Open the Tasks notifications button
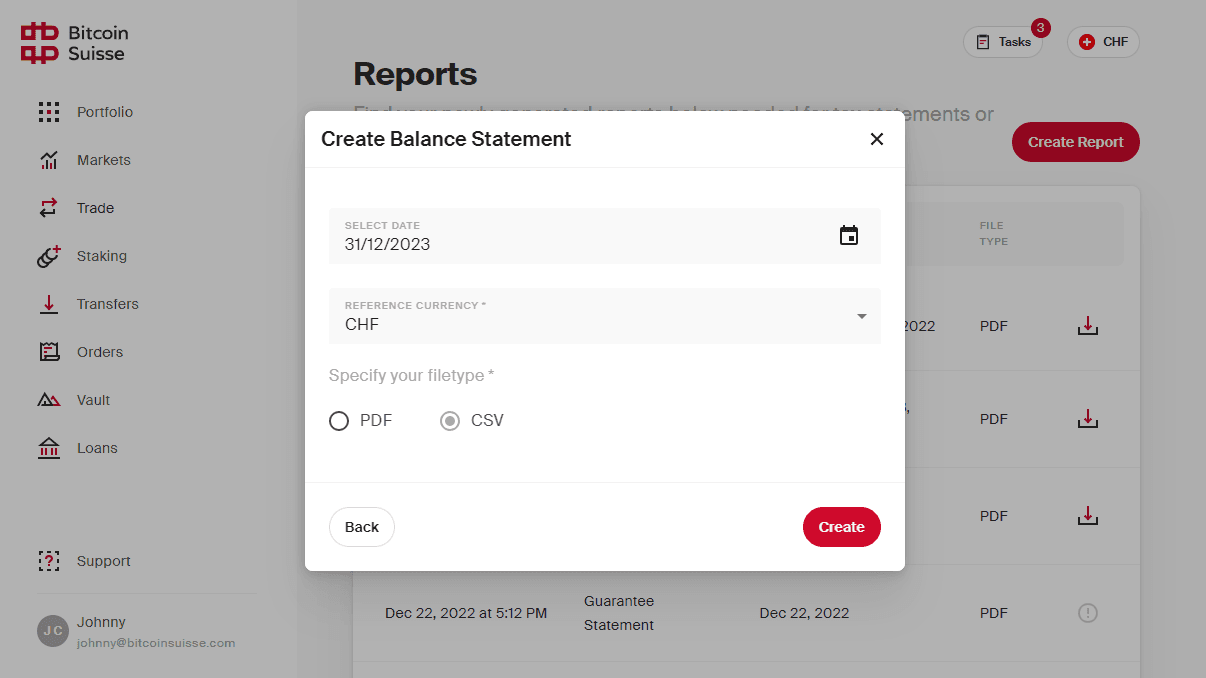1206x678 pixels. point(1003,42)
